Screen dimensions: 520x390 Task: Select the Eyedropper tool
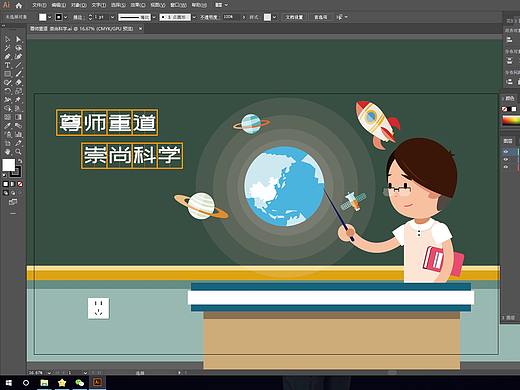(7, 126)
